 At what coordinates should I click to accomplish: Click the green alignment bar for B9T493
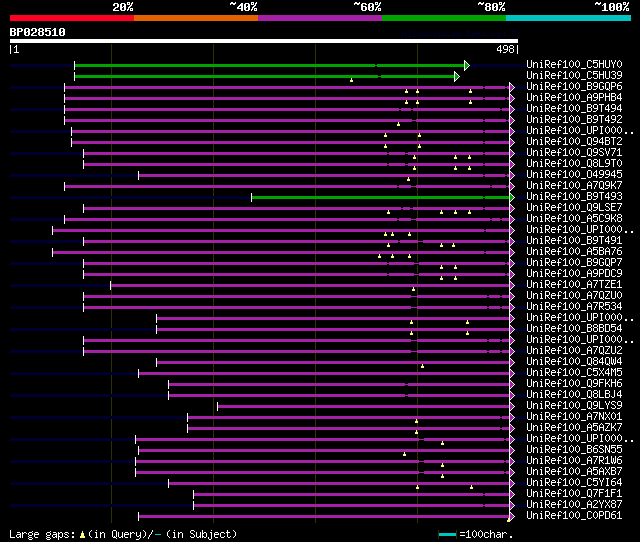click(380, 198)
